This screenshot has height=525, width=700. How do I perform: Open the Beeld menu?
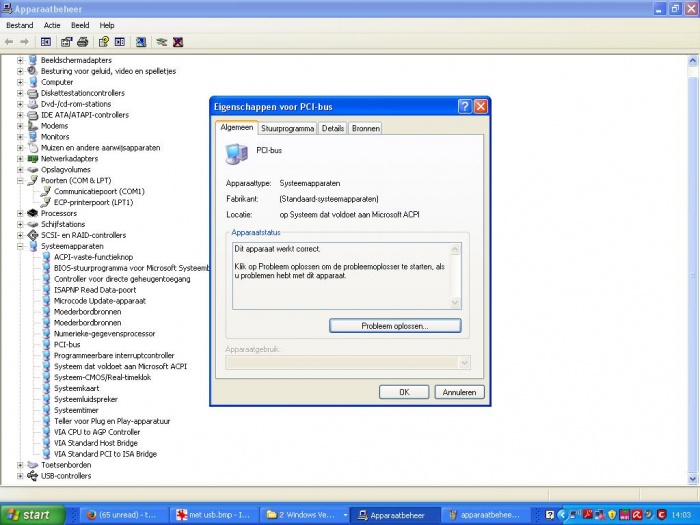pos(80,25)
